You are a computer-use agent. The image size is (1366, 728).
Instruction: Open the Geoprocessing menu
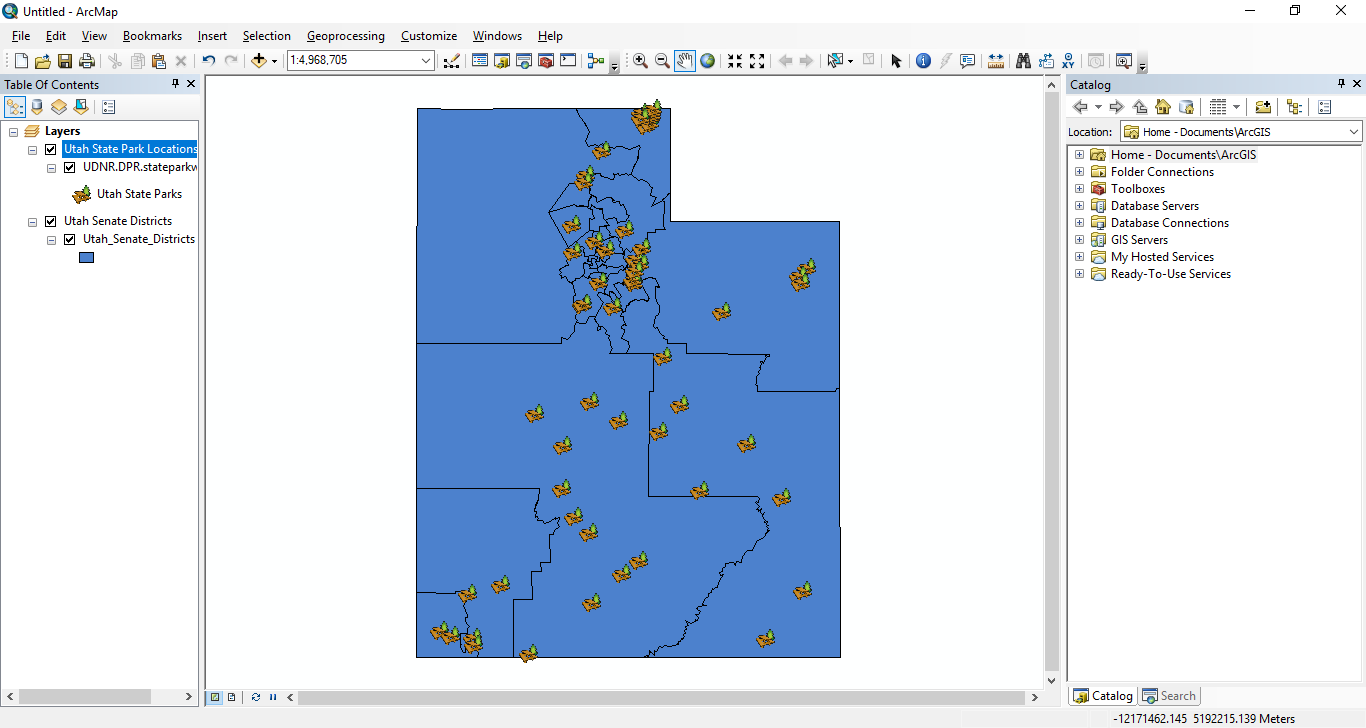point(345,36)
